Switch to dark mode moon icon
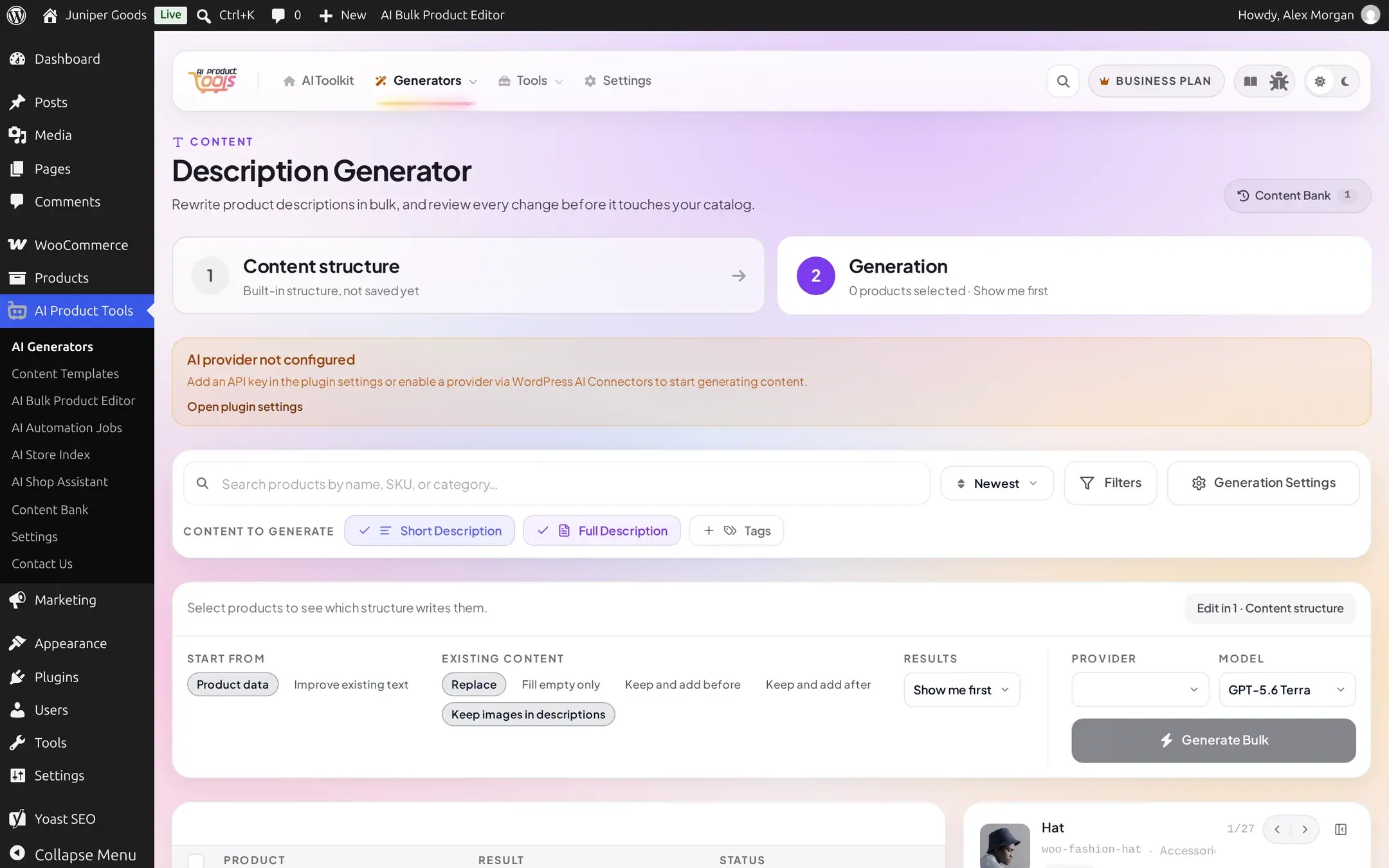Viewport: 1389px width, 868px height. click(x=1345, y=81)
